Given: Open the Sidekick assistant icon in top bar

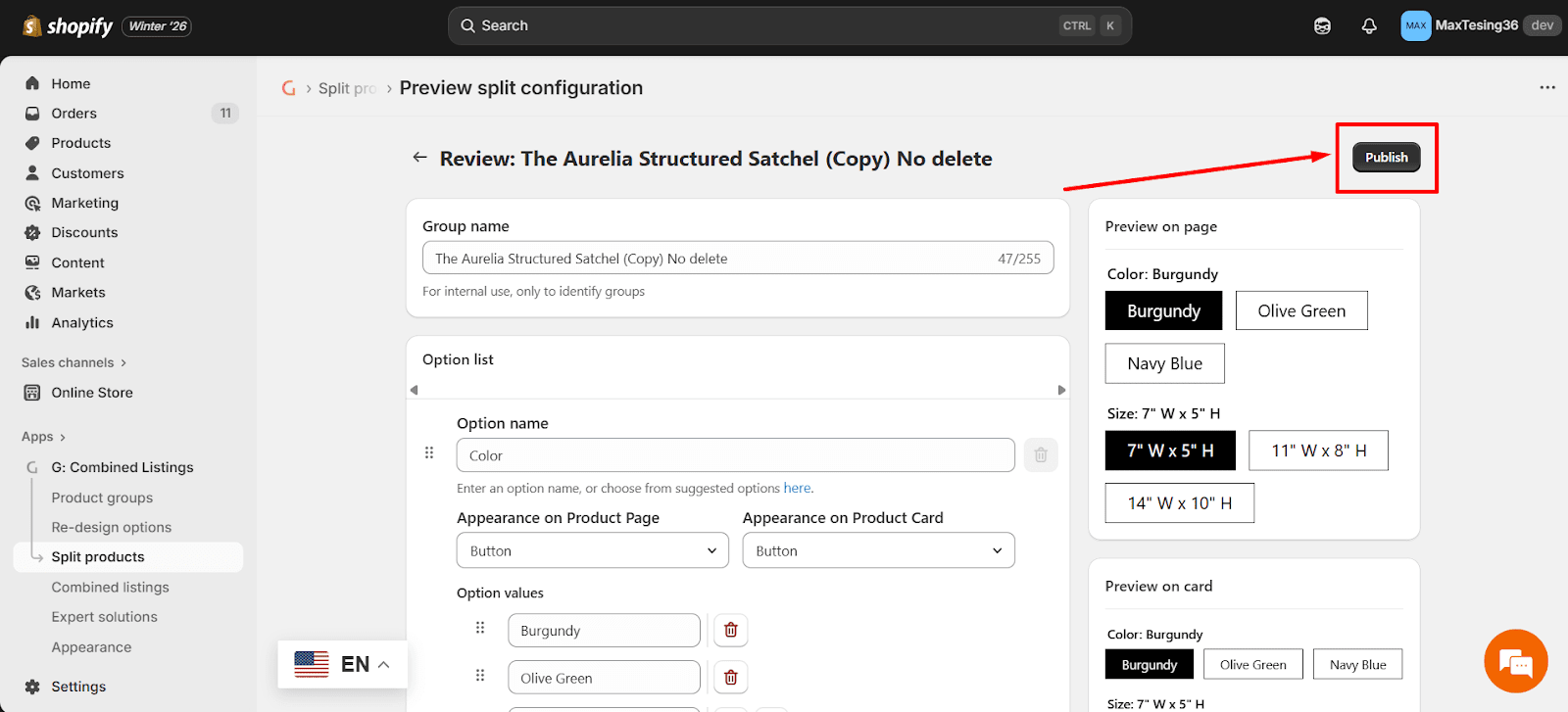Looking at the screenshot, I should [1322, 26].
